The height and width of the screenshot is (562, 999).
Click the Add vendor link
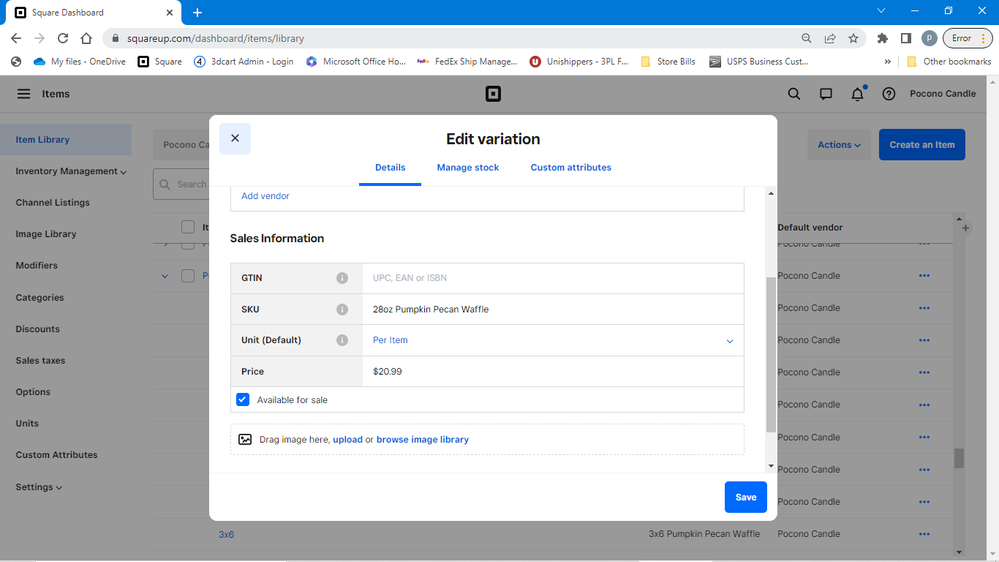(265, 196)
